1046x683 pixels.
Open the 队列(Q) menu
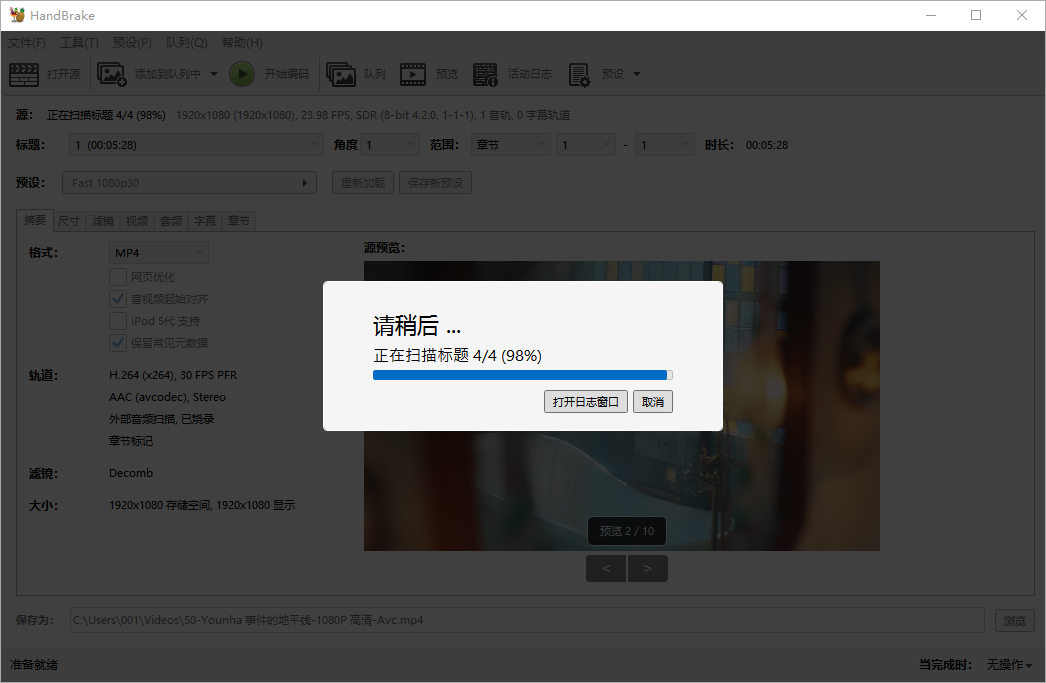187,43
